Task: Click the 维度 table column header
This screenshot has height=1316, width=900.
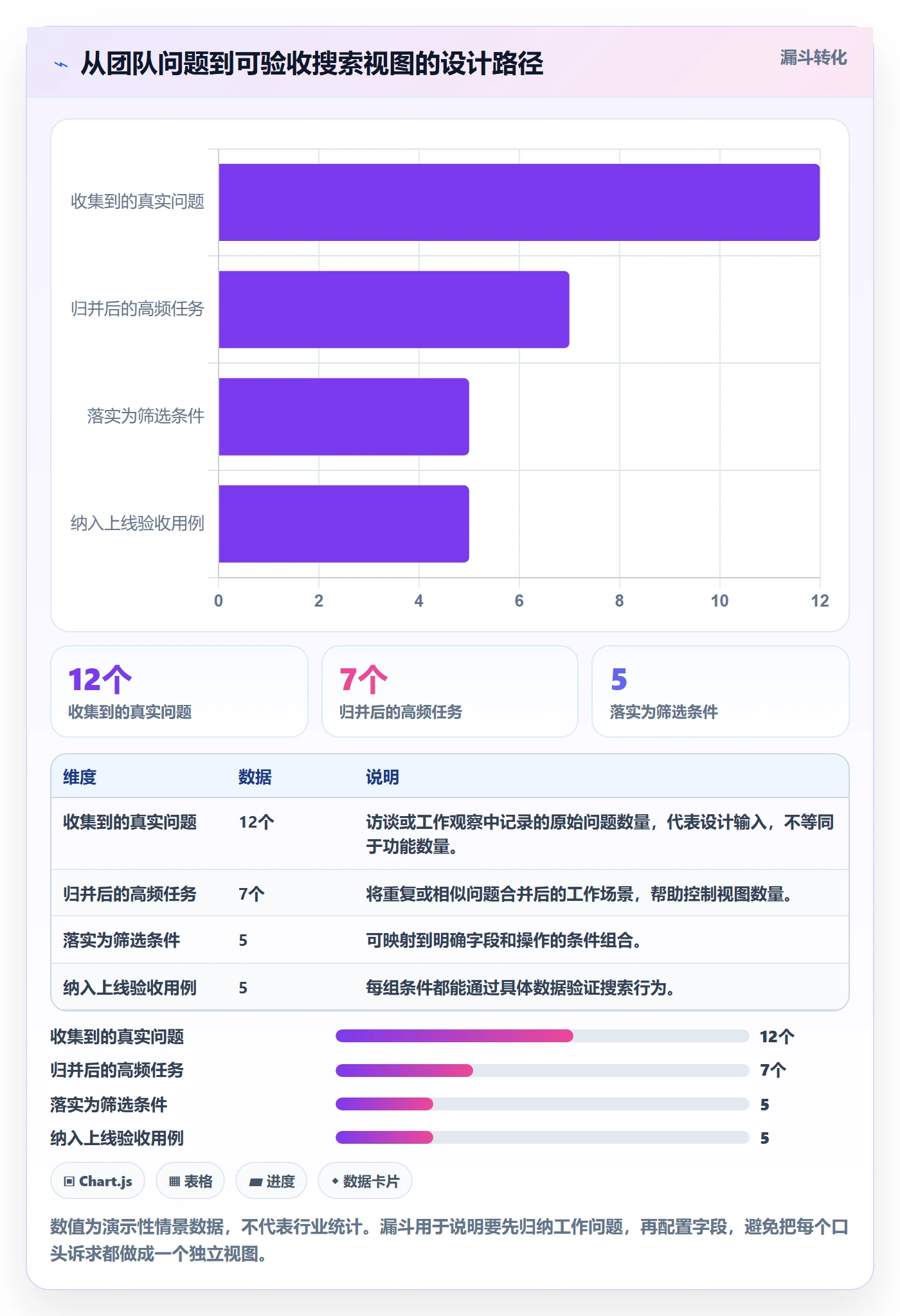Action: coord(80,778)
